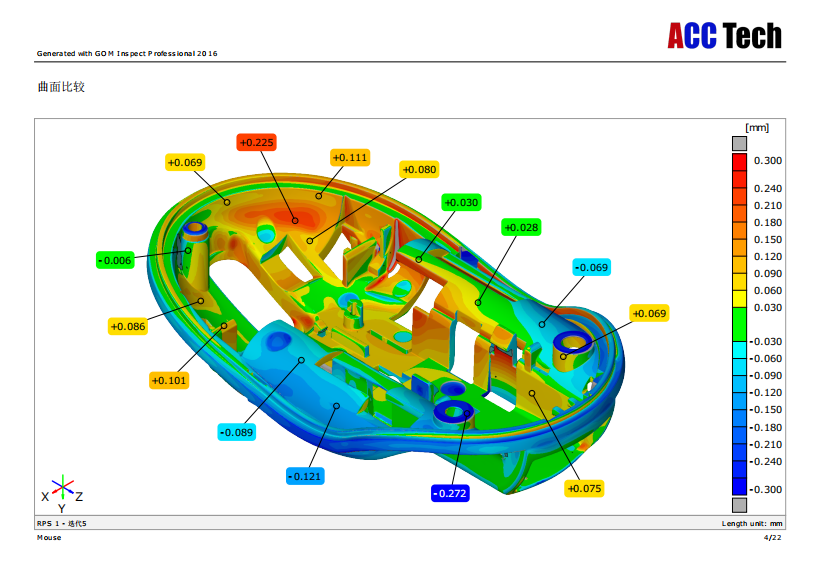Click the ACC Tech logo
Image resolution: width=821 pixels, height=565 pixels.
click(724, 37)
